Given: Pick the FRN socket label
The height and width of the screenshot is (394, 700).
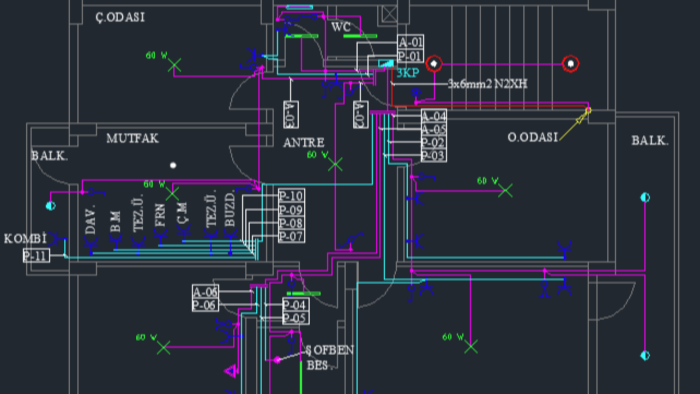Looking at the screenshot, I should pos(160,216).
